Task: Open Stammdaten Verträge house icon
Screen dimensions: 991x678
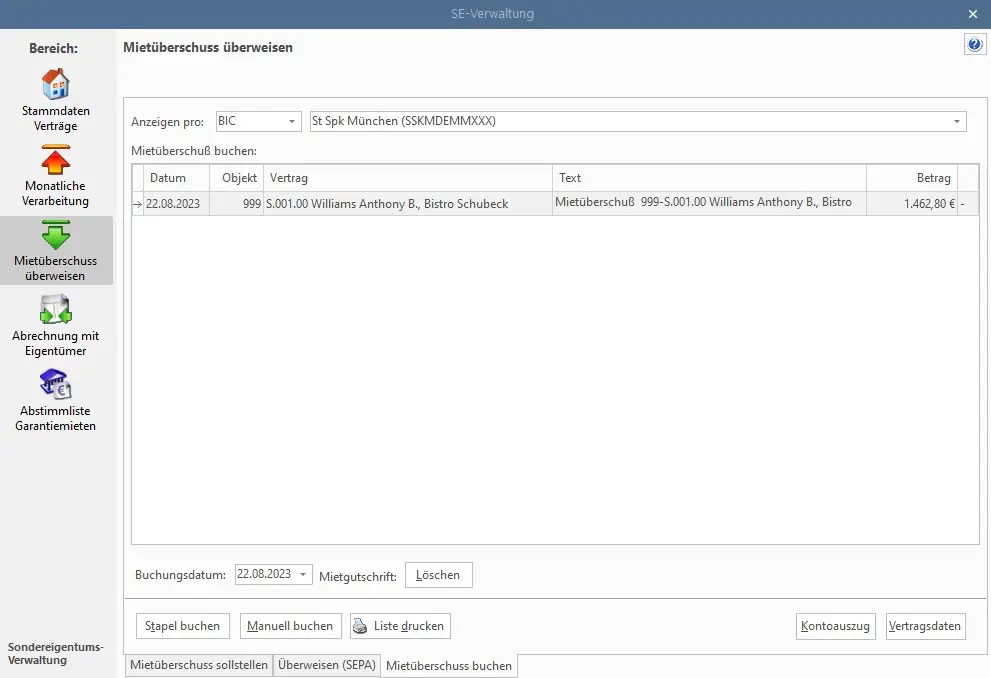Action: (56, 84)
